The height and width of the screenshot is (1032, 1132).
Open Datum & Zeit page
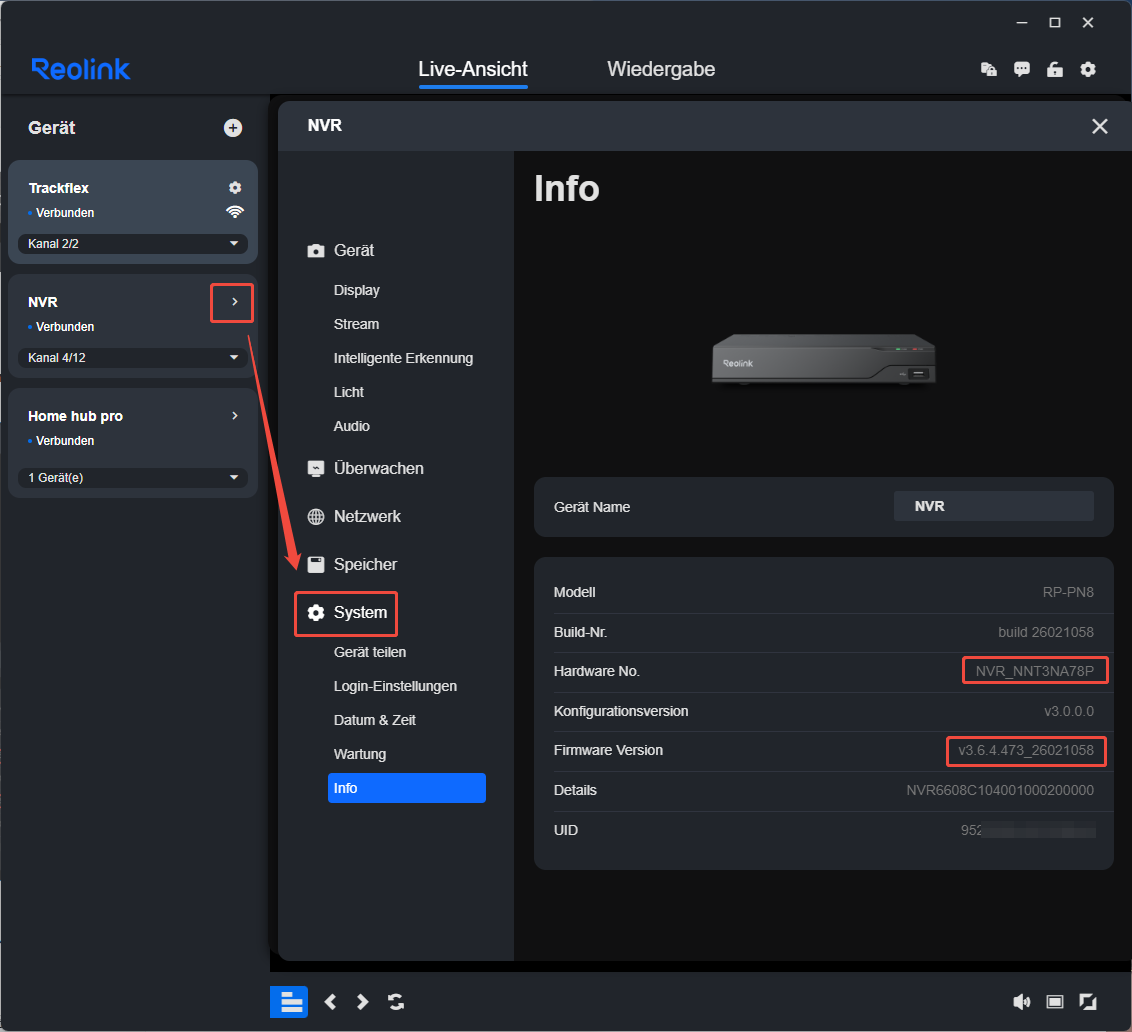(x=374, y=720)
